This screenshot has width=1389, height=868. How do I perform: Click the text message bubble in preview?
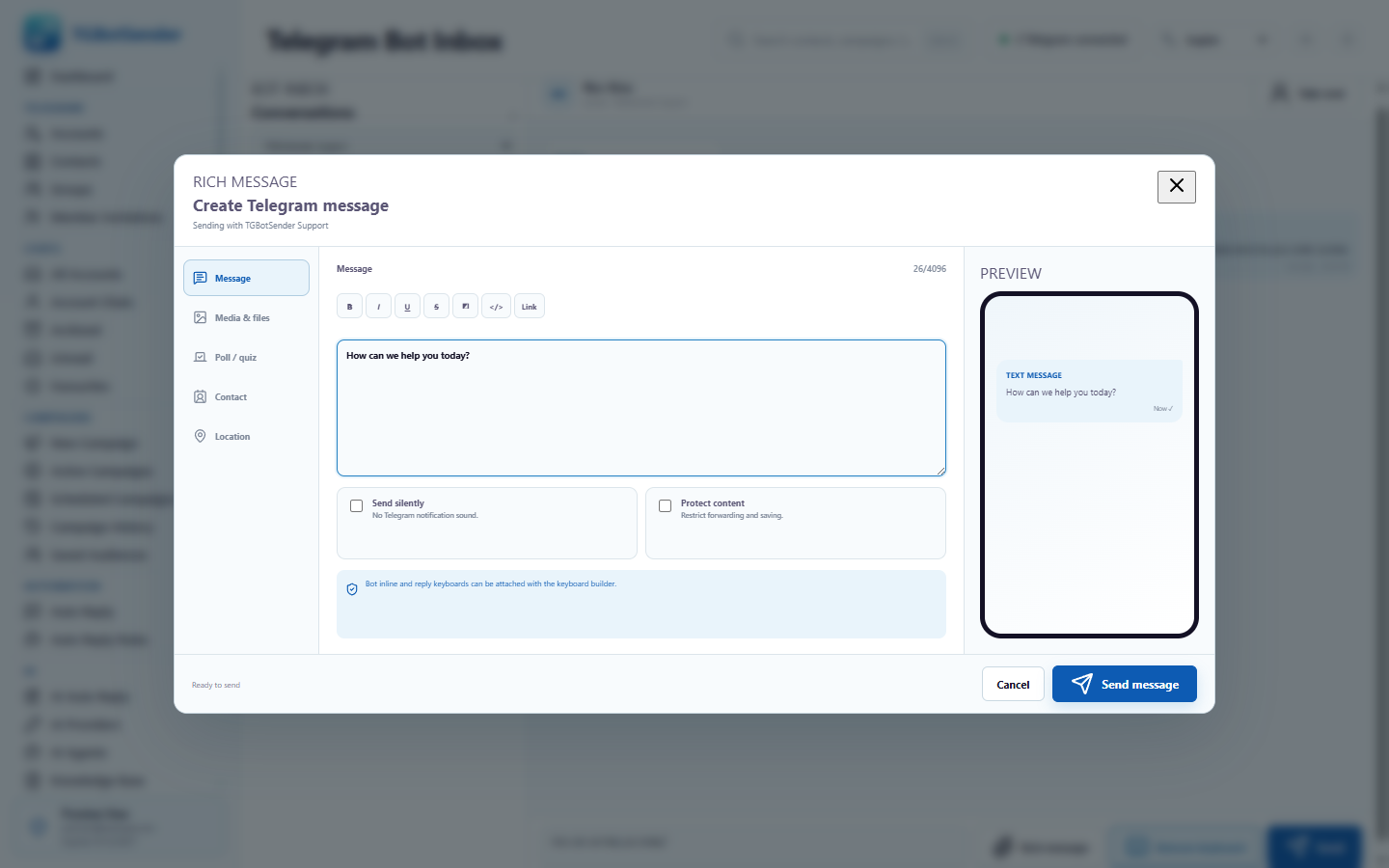click(x=1089, y=391)
